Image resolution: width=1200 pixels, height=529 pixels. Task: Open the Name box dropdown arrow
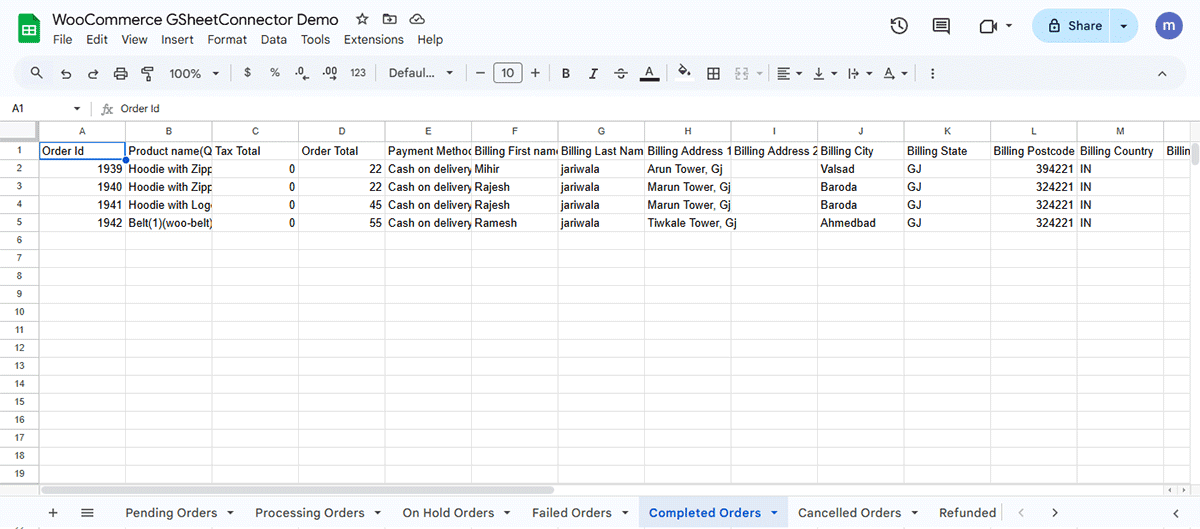(77, 109)
